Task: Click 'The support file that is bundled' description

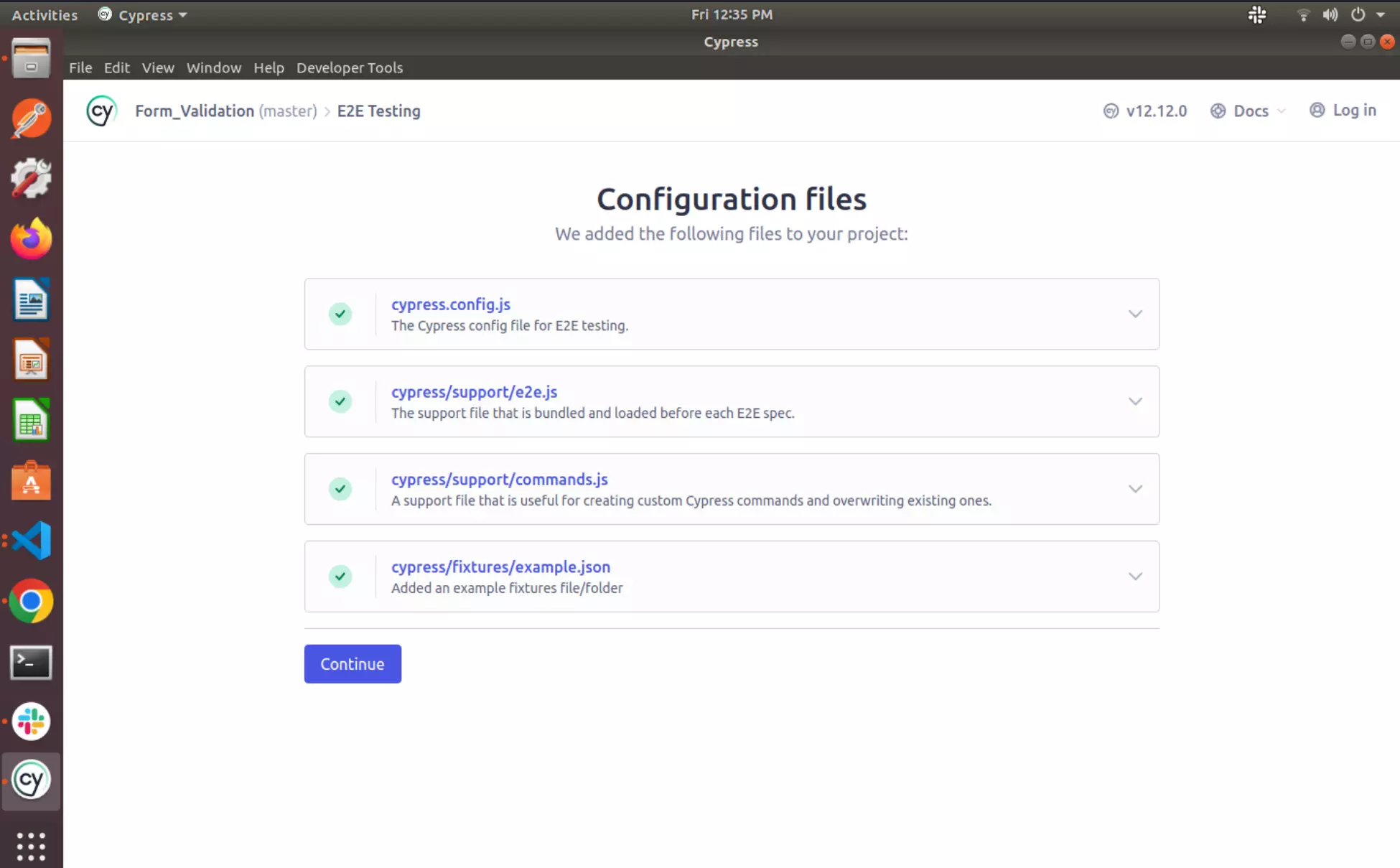Action: coord(593,413)
